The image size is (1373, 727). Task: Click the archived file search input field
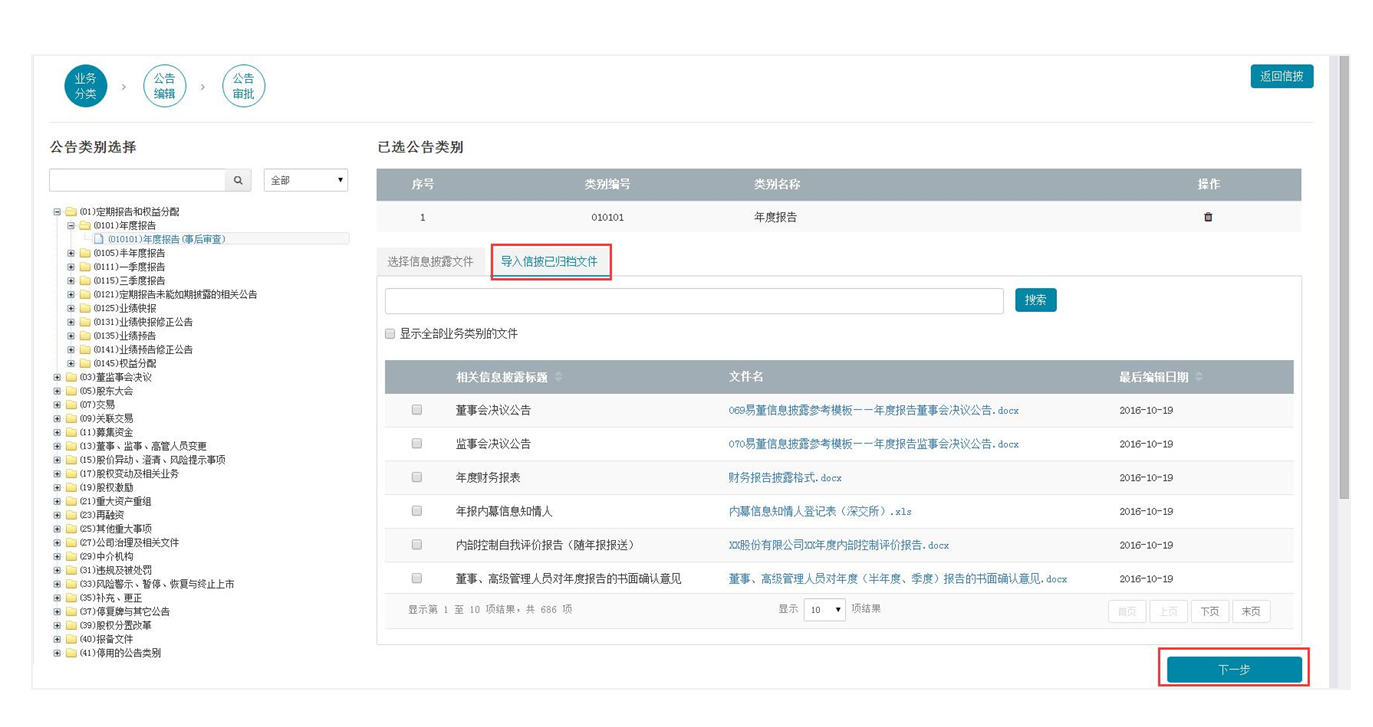694,301
